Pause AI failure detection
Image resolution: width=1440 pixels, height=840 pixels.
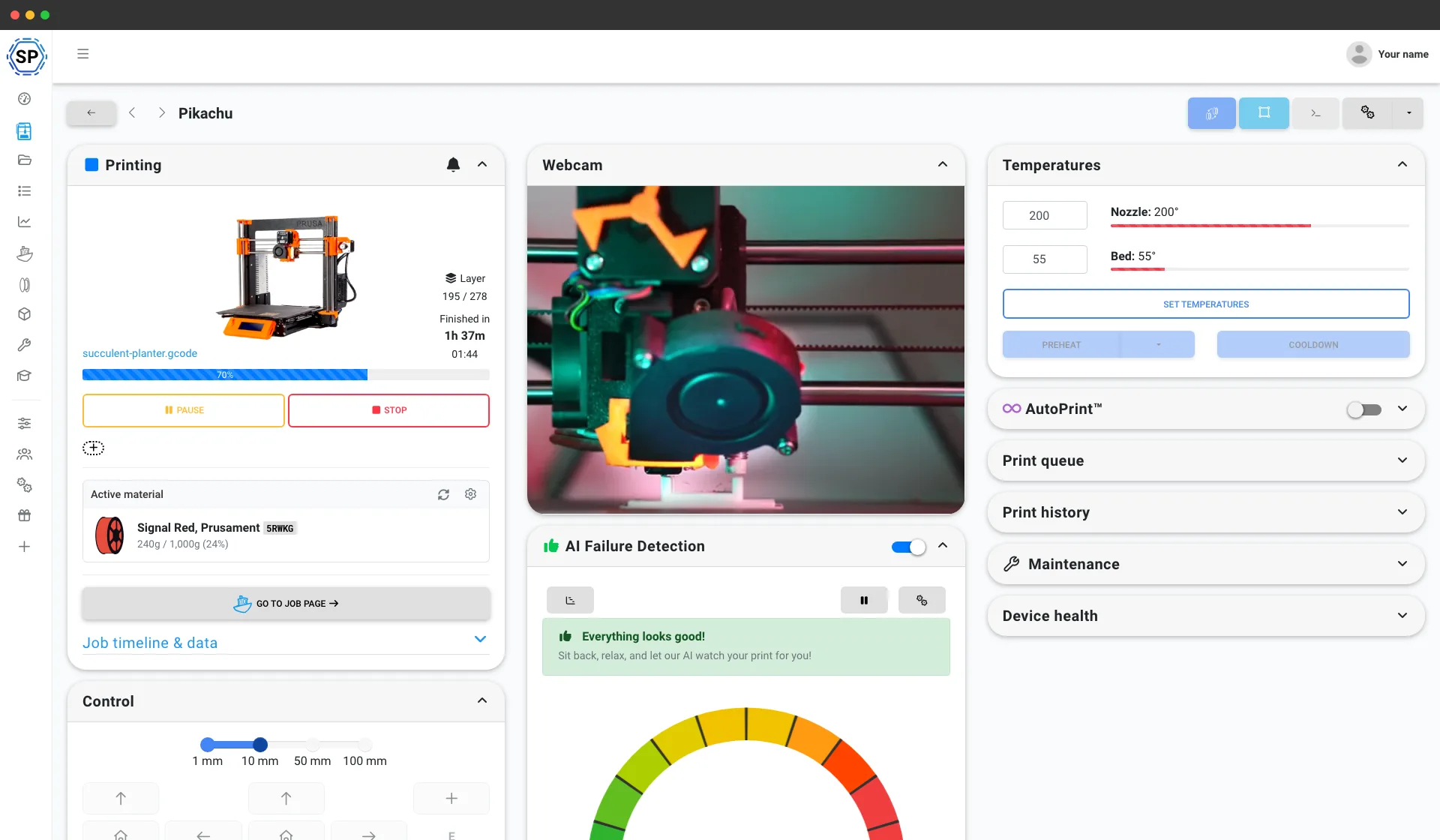point(864,600)
